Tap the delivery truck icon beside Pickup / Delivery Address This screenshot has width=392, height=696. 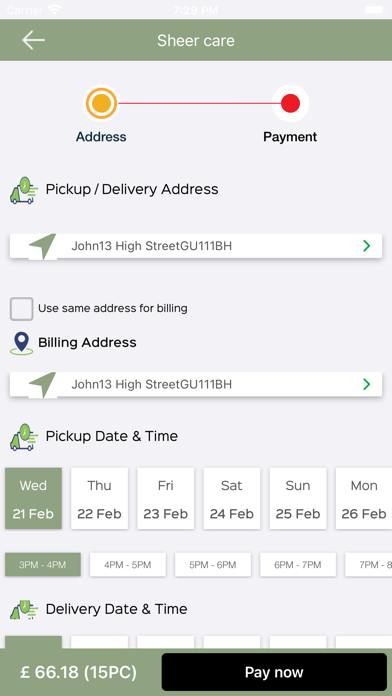click(24, 190)
